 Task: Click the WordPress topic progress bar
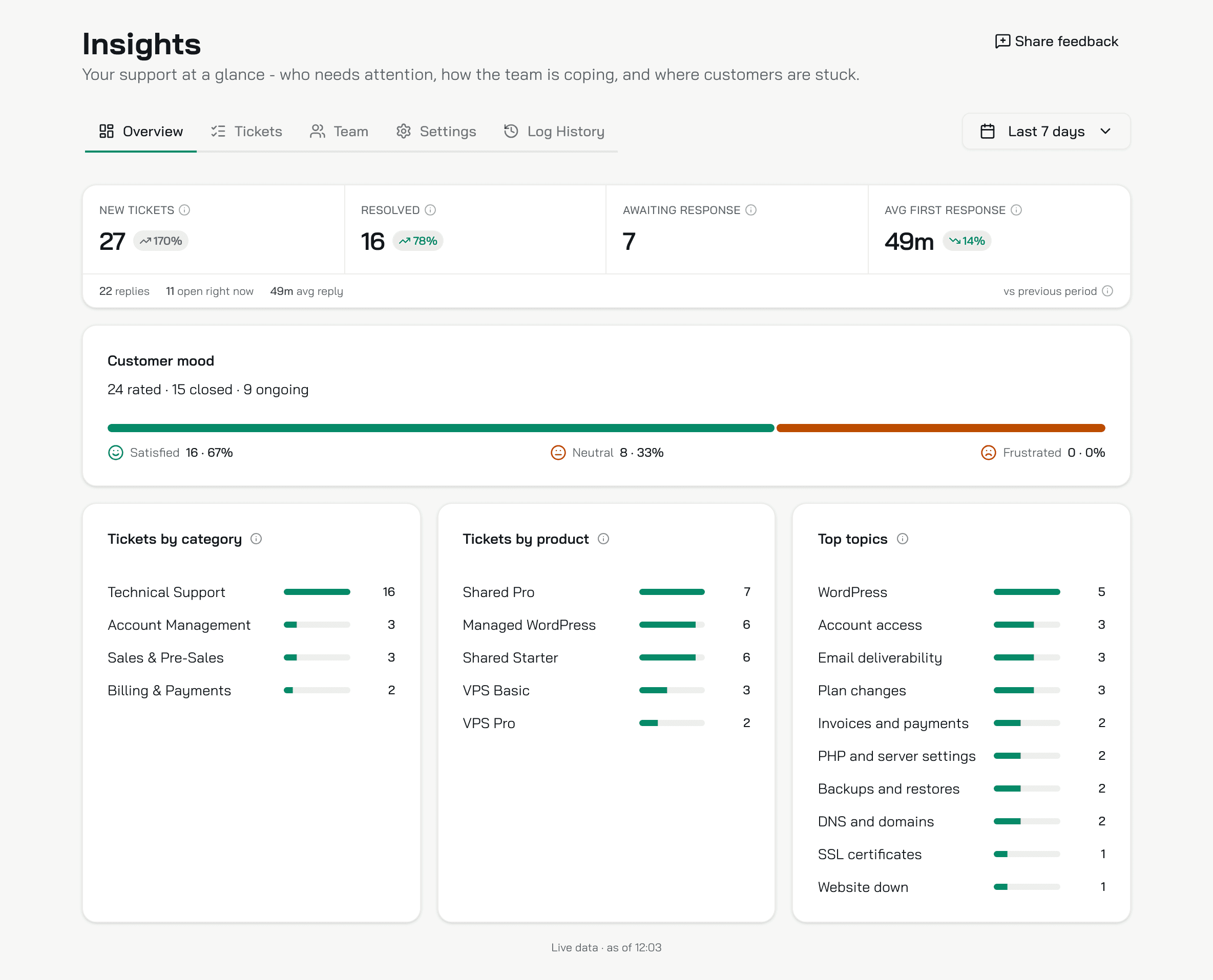pyautogui.click(x=1027, y=592)
